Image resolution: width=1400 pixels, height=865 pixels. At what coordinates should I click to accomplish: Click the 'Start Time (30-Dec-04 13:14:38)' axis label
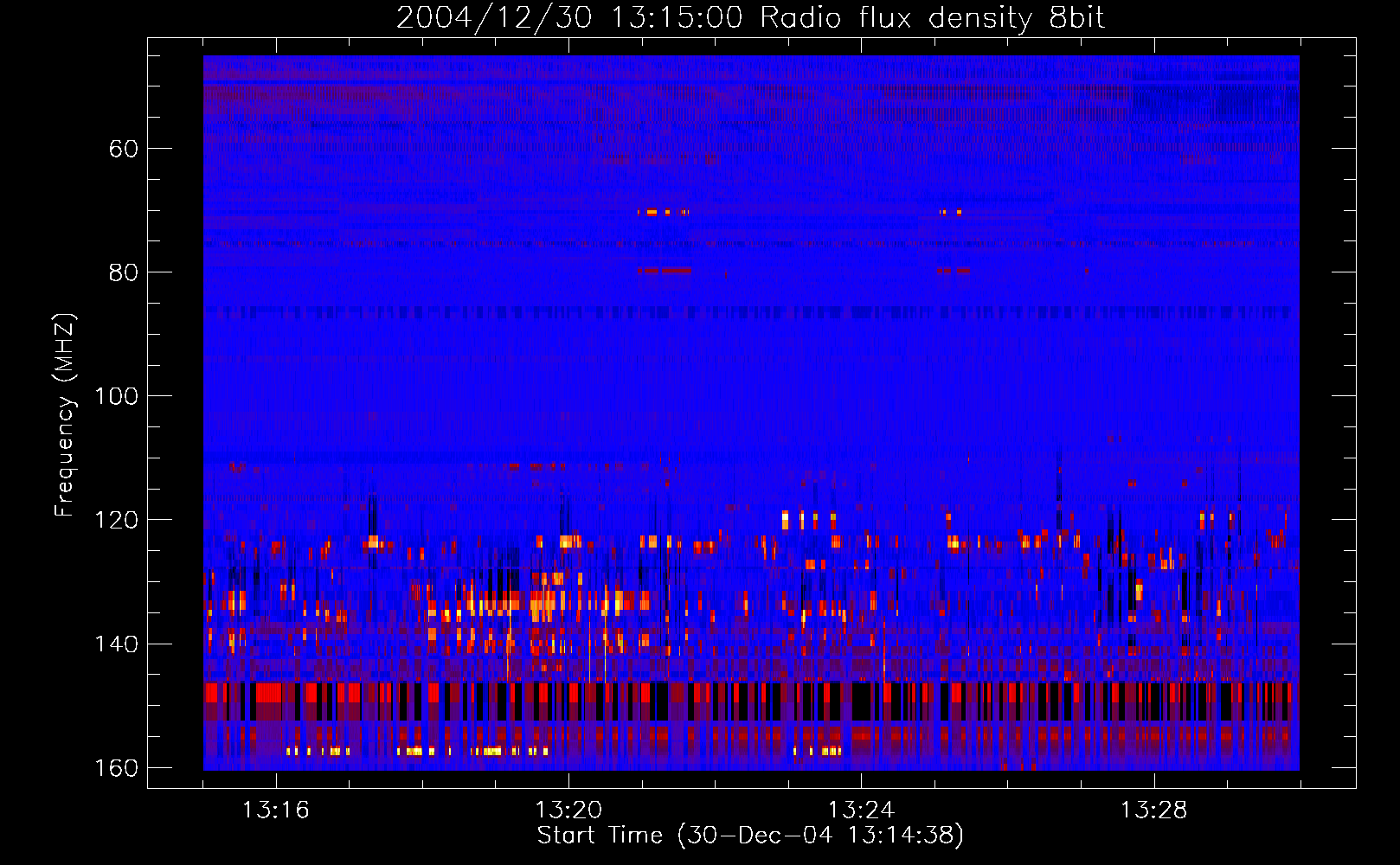(750, 836)
